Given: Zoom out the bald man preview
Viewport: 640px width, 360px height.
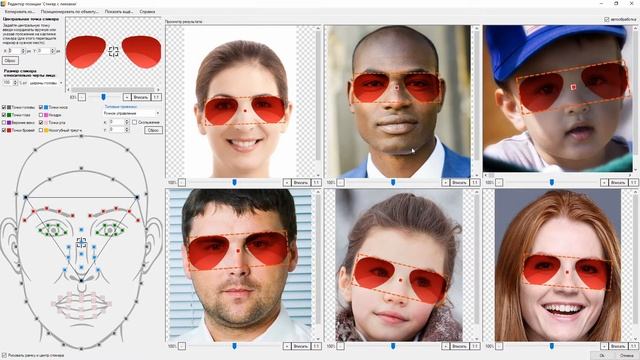Looking at the screenshot, I should [340, 182].
